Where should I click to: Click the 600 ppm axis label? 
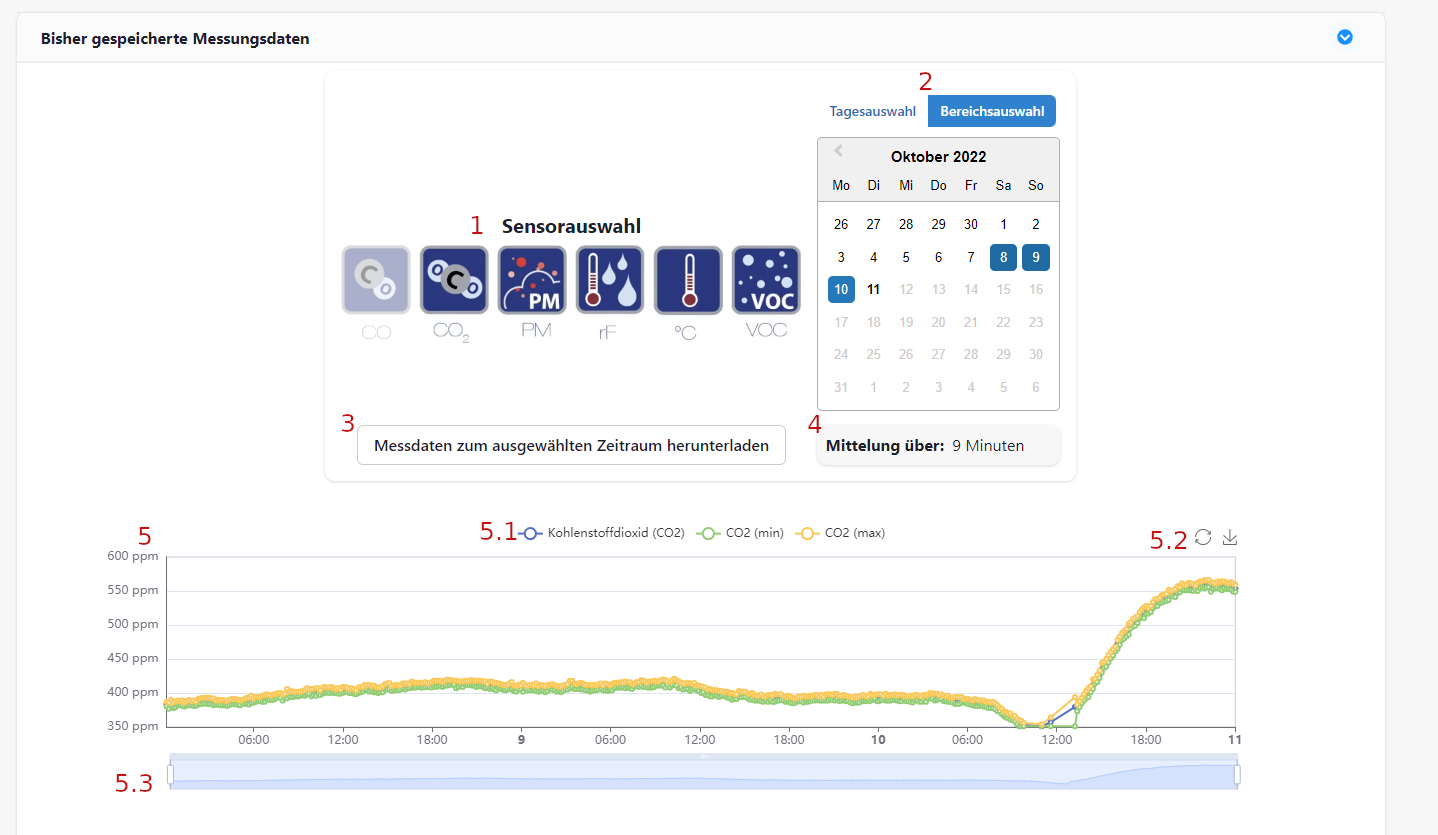(133, 556)
